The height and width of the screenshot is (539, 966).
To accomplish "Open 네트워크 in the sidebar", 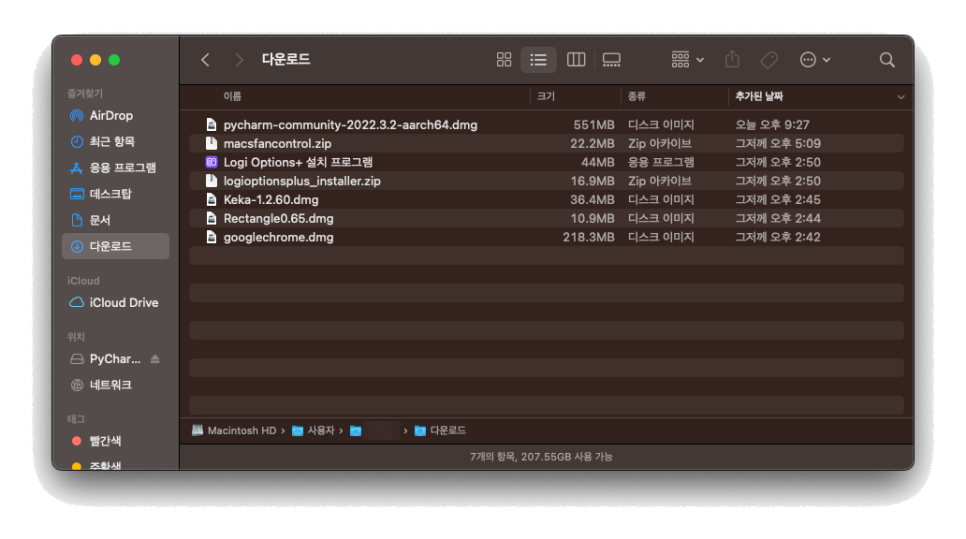I will pyautogui.click(x=115, y=385).
